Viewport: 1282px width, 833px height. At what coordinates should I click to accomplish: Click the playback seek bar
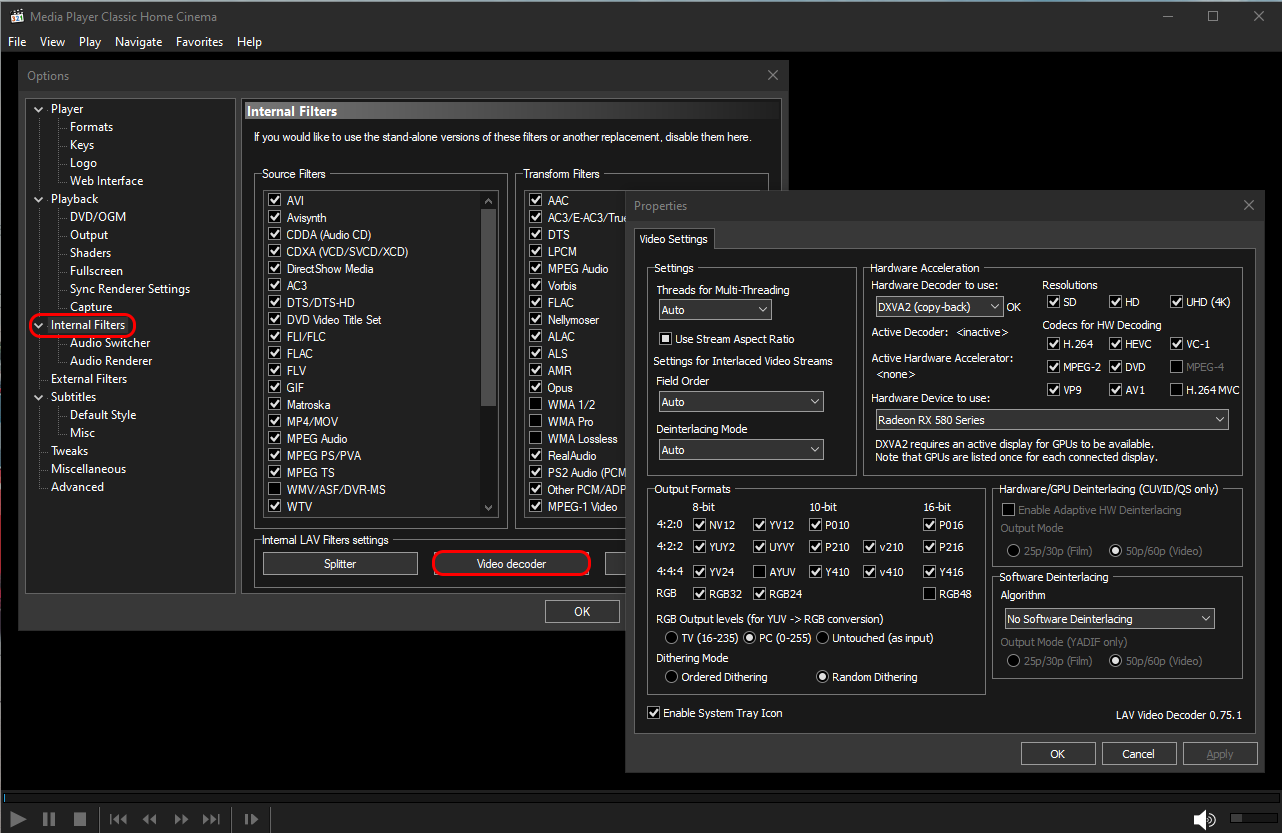pyautogui.click(x=640, y=798)
